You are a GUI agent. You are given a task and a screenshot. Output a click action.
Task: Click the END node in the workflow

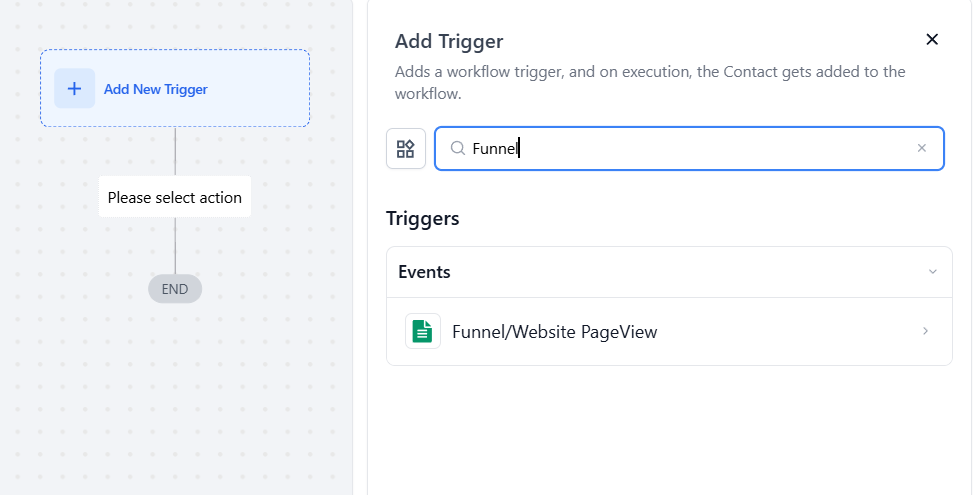[x=175, y=289]
